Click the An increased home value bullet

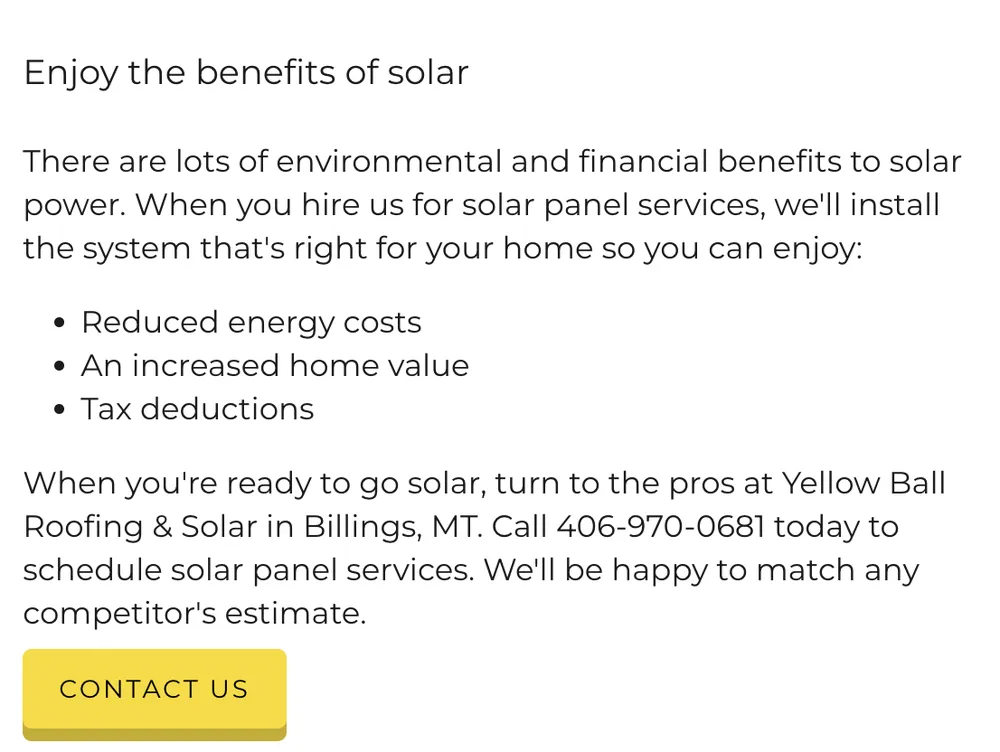275,365
